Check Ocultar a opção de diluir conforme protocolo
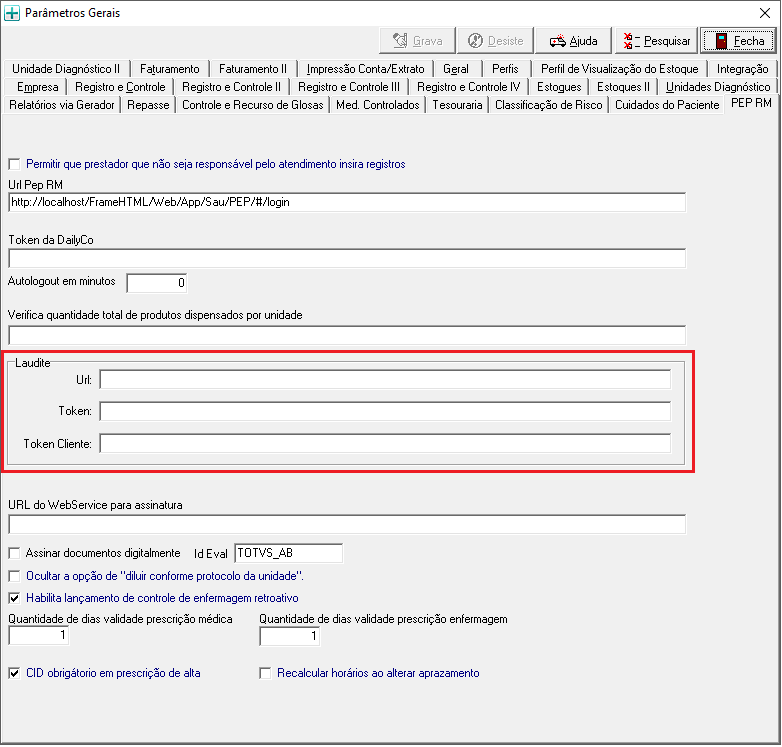782x747 pixels. (x=14, y=576)
